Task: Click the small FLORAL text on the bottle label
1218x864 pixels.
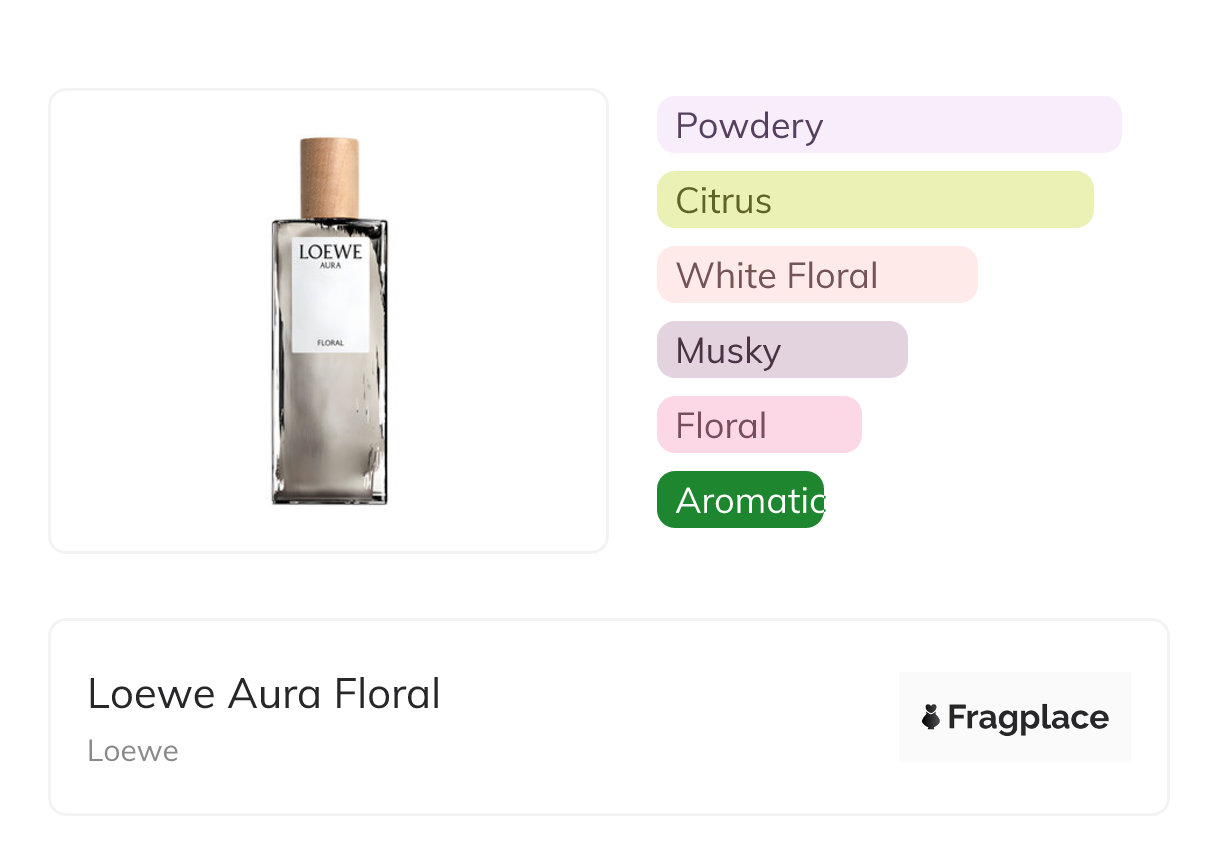Action: point(330,343)
